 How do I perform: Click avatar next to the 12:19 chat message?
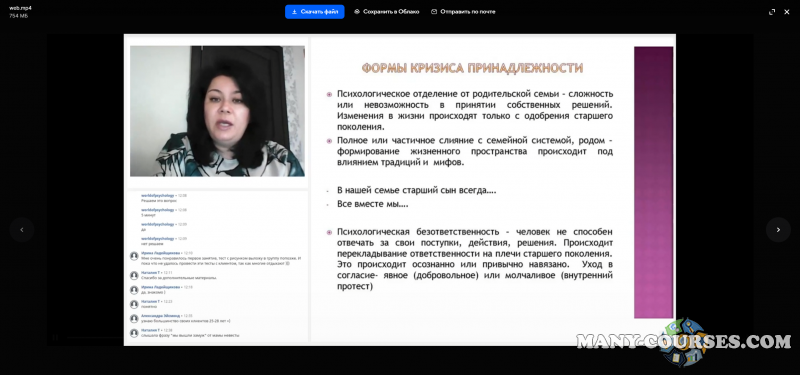134,290
